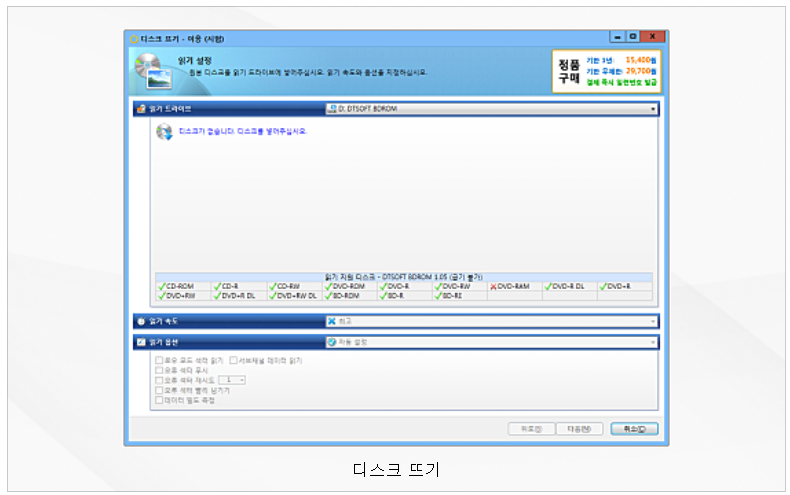Screen dimensions: 790x495
Task: Click the blue no-disc message text
Action: click(x=243, y=132)
